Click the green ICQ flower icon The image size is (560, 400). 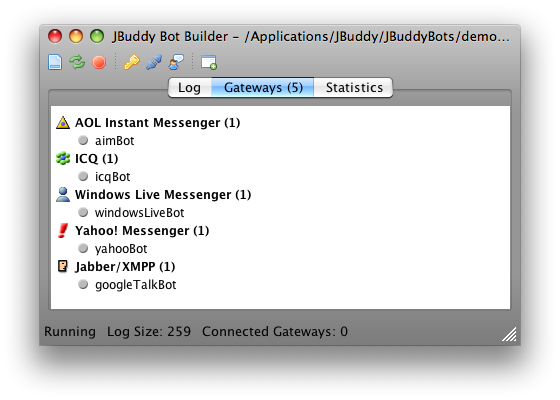point(63,158)
